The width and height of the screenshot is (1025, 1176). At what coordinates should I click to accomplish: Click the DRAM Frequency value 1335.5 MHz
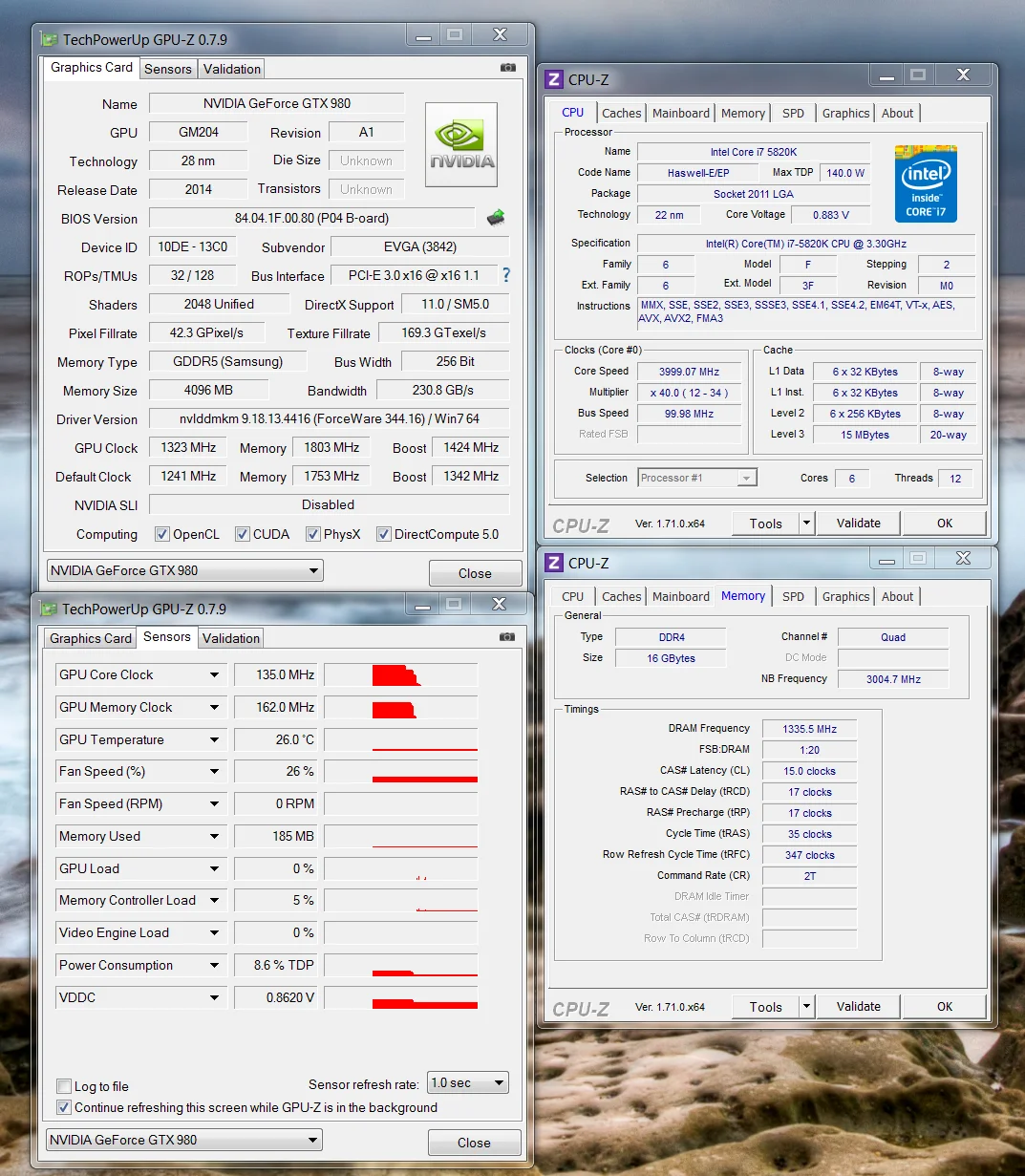click(x=809, y=729)
